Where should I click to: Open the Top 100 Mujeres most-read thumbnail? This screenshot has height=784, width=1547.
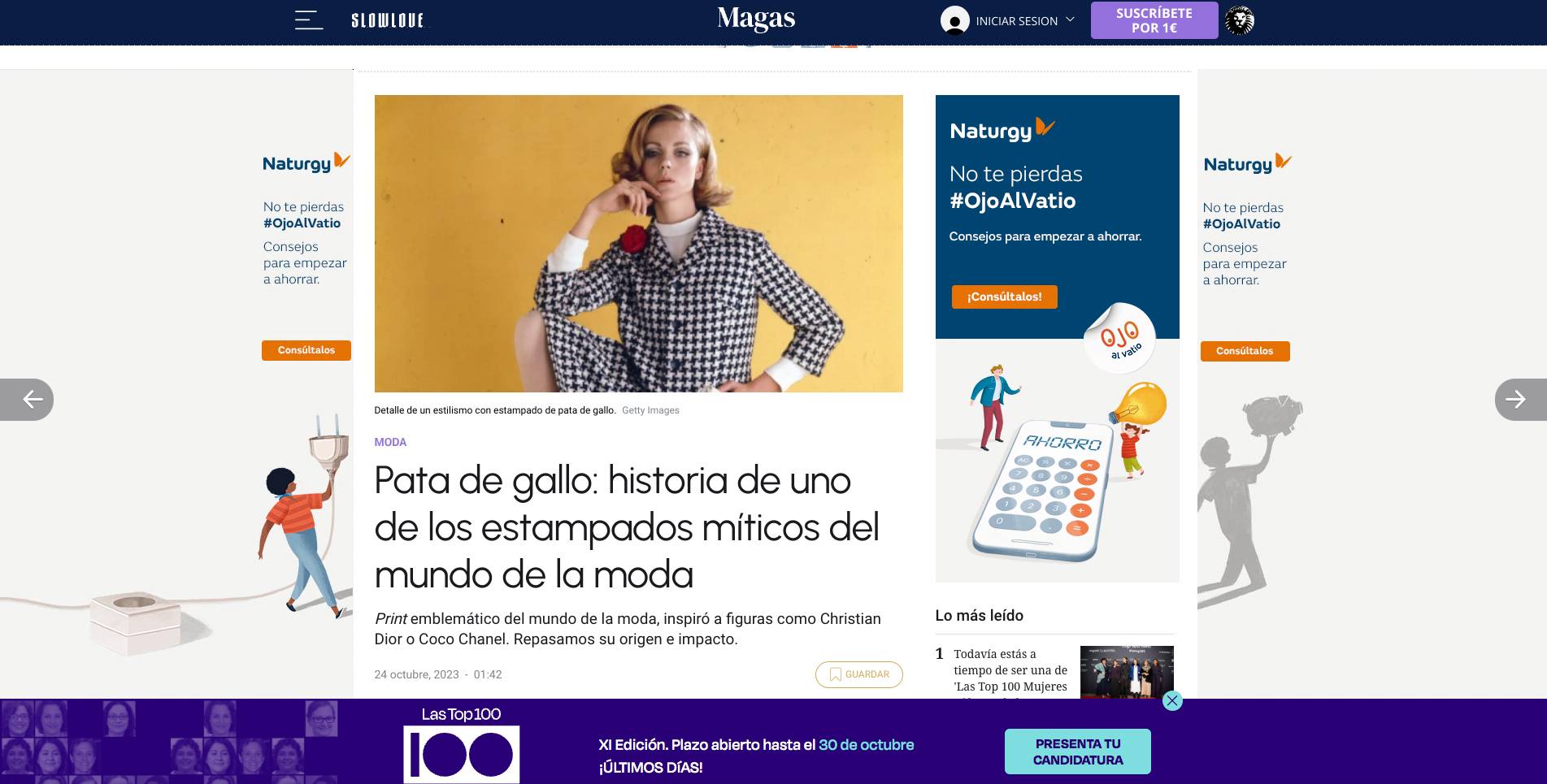coord(1127,672)
